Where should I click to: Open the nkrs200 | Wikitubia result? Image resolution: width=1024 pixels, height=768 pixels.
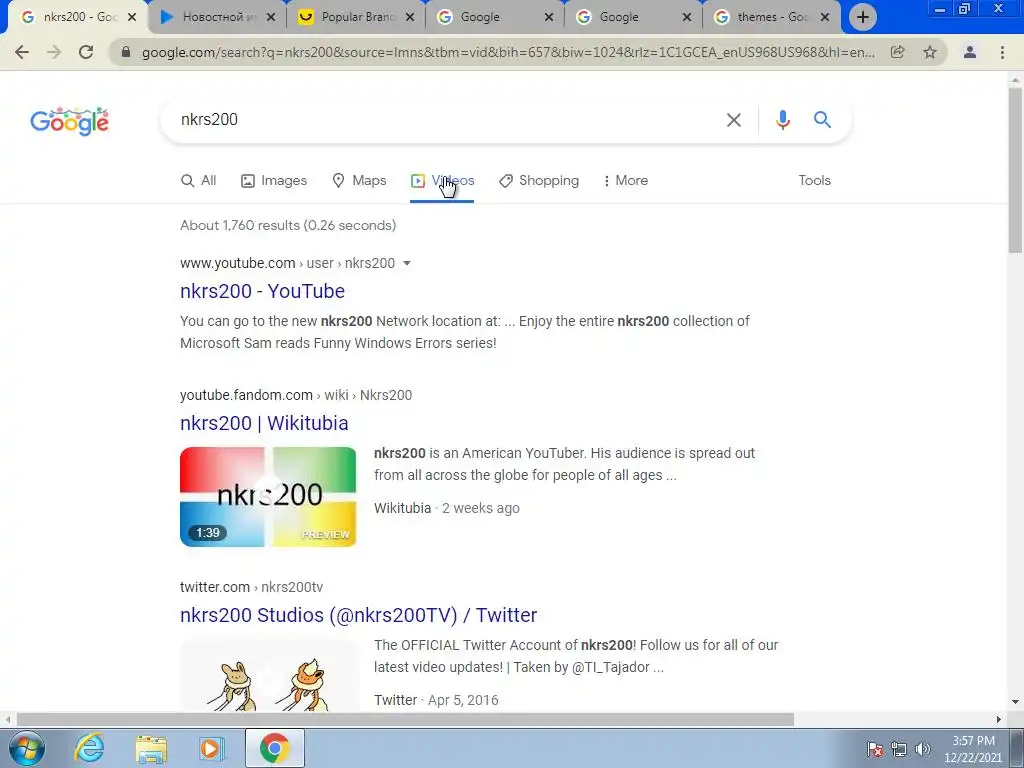coord(264,423)
